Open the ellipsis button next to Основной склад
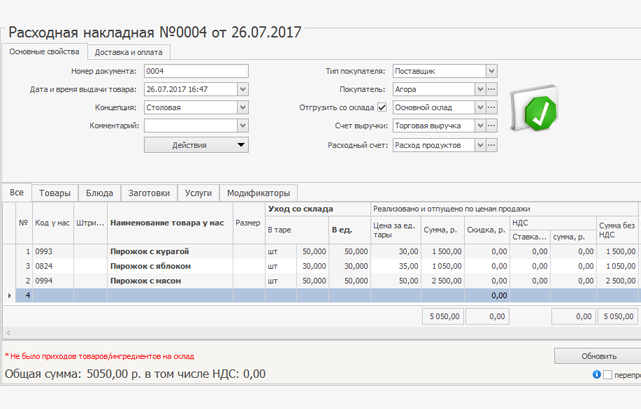 [491, 108]
